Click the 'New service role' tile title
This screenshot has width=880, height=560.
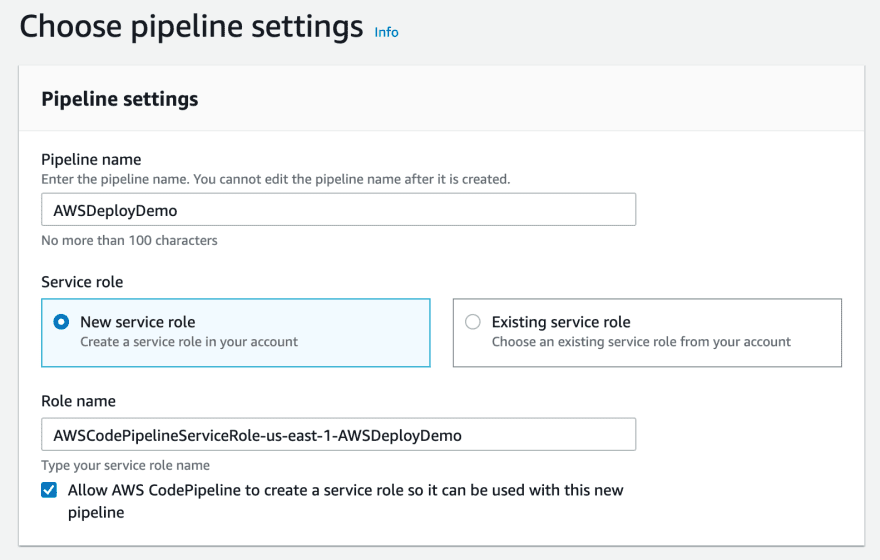[138, 322]
